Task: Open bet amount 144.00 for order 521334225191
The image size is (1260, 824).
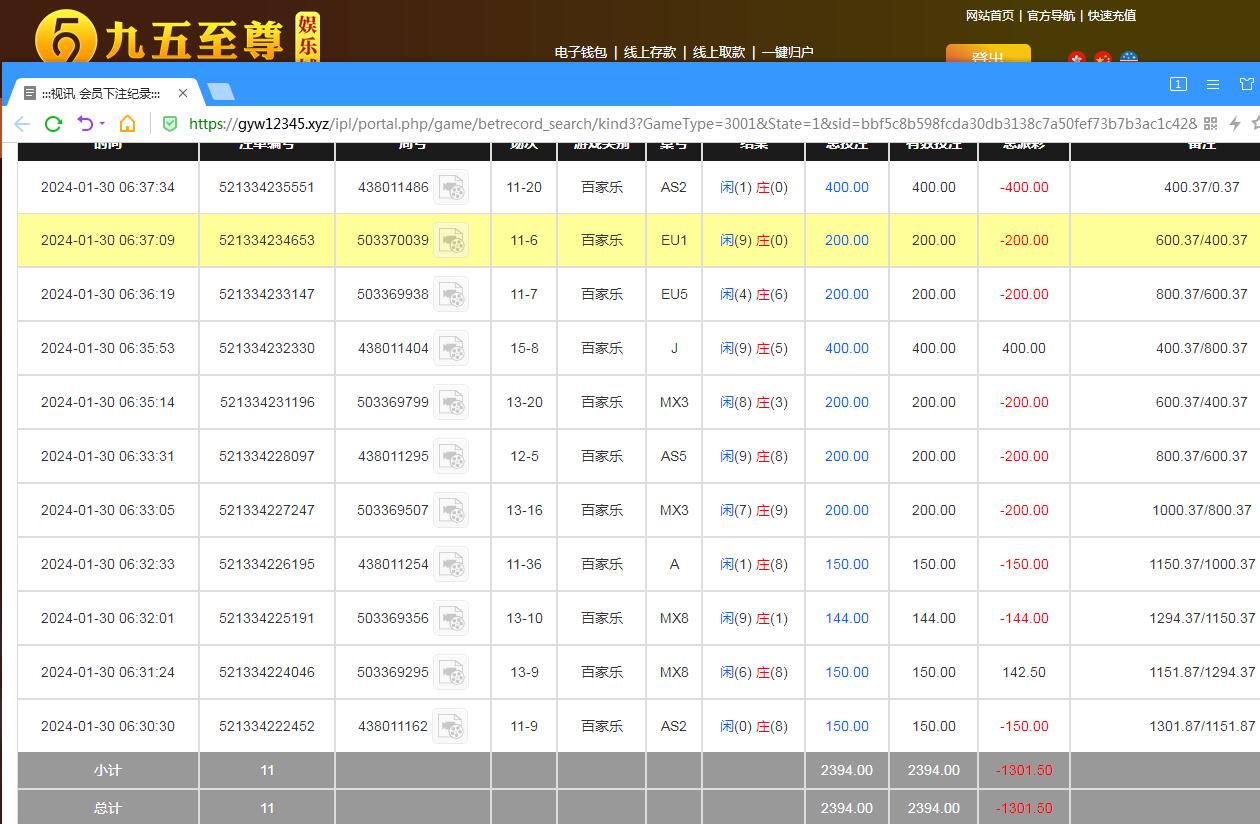Action: coord(847,619)
